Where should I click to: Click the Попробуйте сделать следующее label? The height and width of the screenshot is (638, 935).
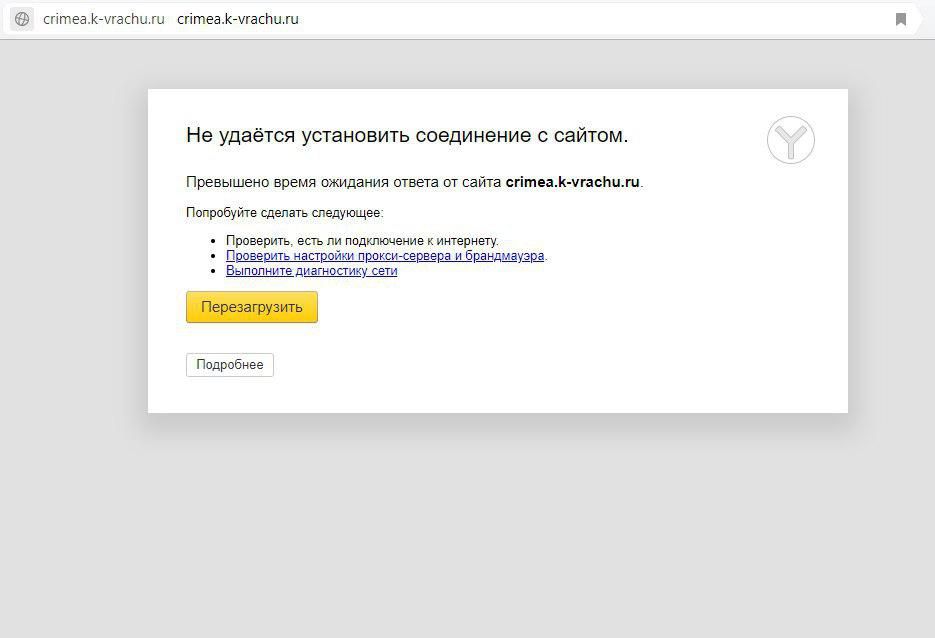[284, 213]
